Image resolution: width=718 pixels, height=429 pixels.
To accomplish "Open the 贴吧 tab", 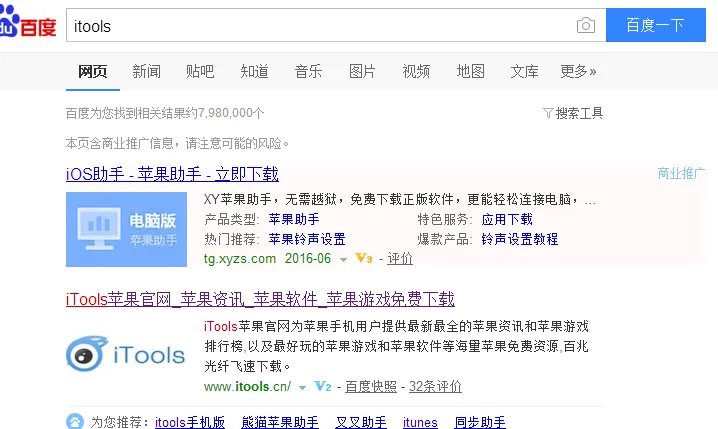I will [x=200, y=71].
